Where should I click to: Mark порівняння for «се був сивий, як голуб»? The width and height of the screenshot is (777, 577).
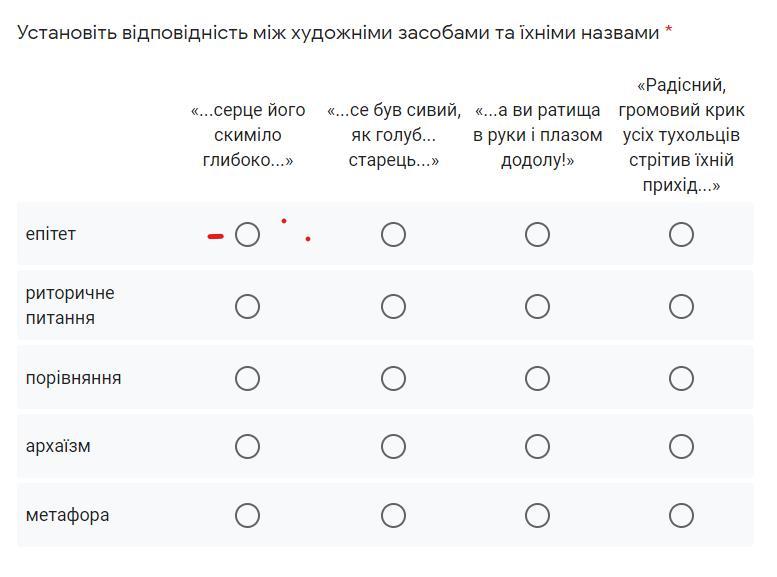tap(393, 379)
